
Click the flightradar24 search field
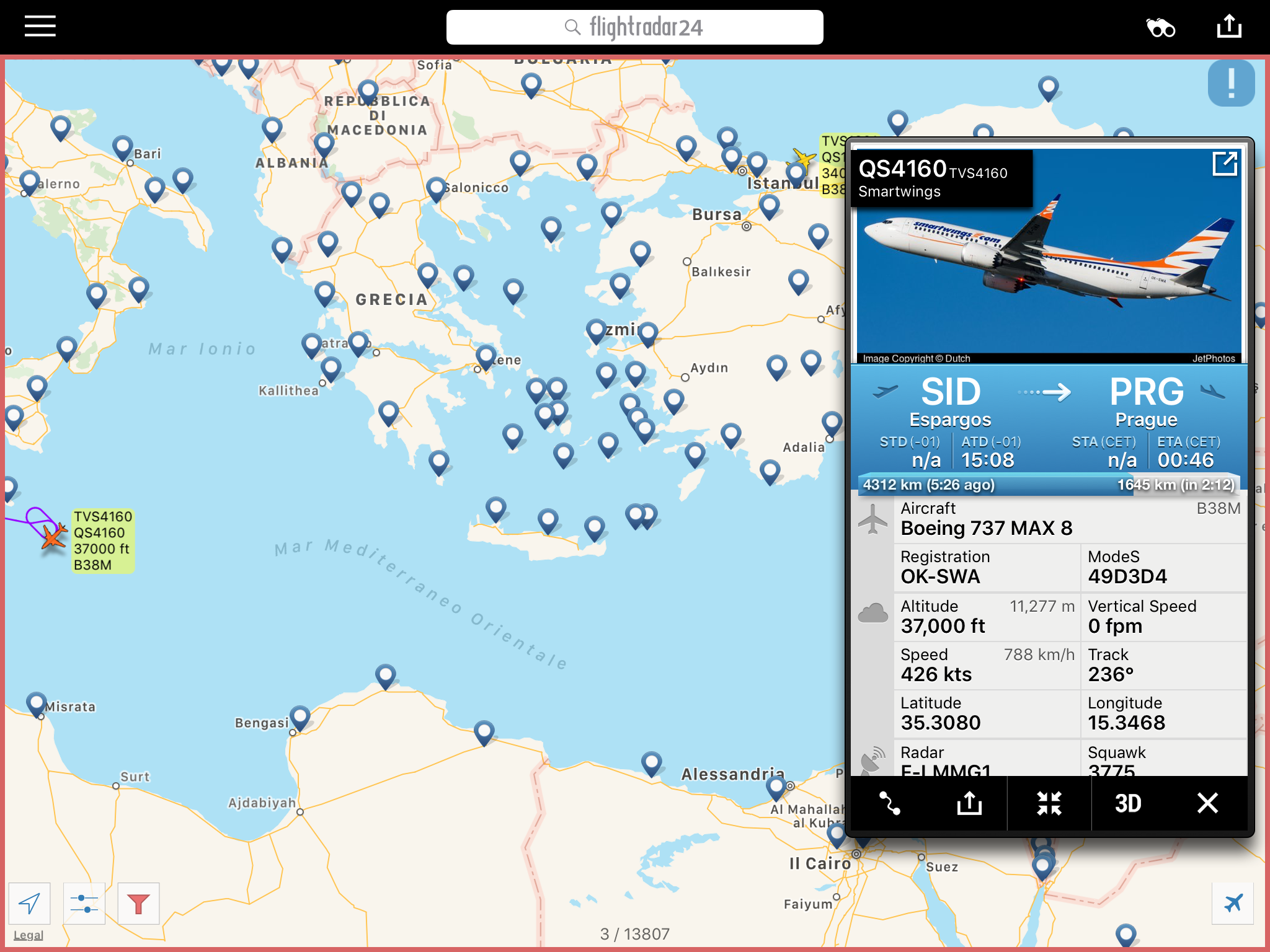(x=634, y=27)
